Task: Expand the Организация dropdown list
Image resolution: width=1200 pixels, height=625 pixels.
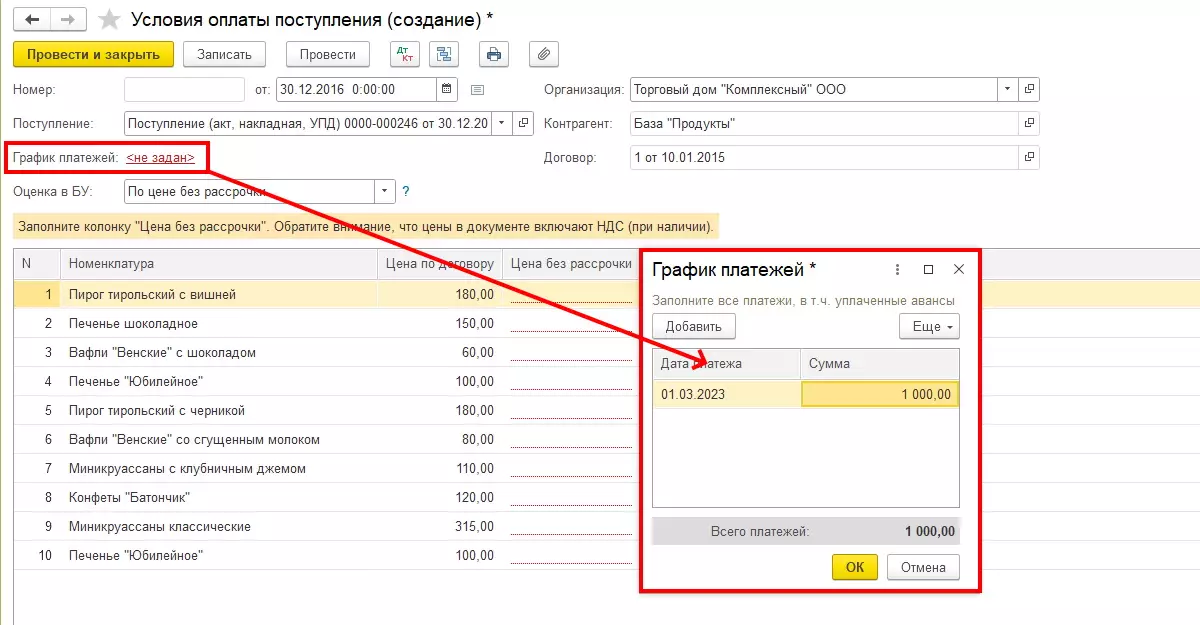Action: (x=1008, y=89)
